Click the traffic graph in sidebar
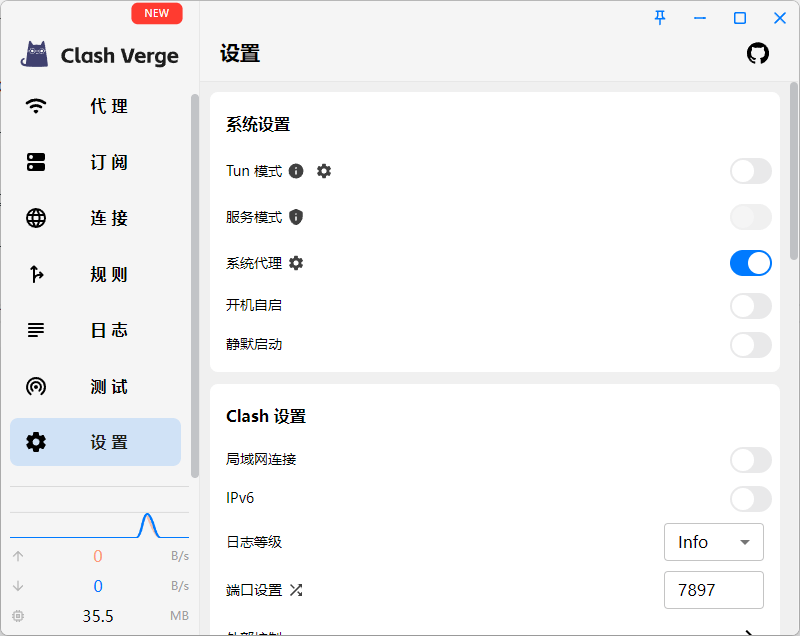The width and height of the screenshot is (800, 636). 99,524
